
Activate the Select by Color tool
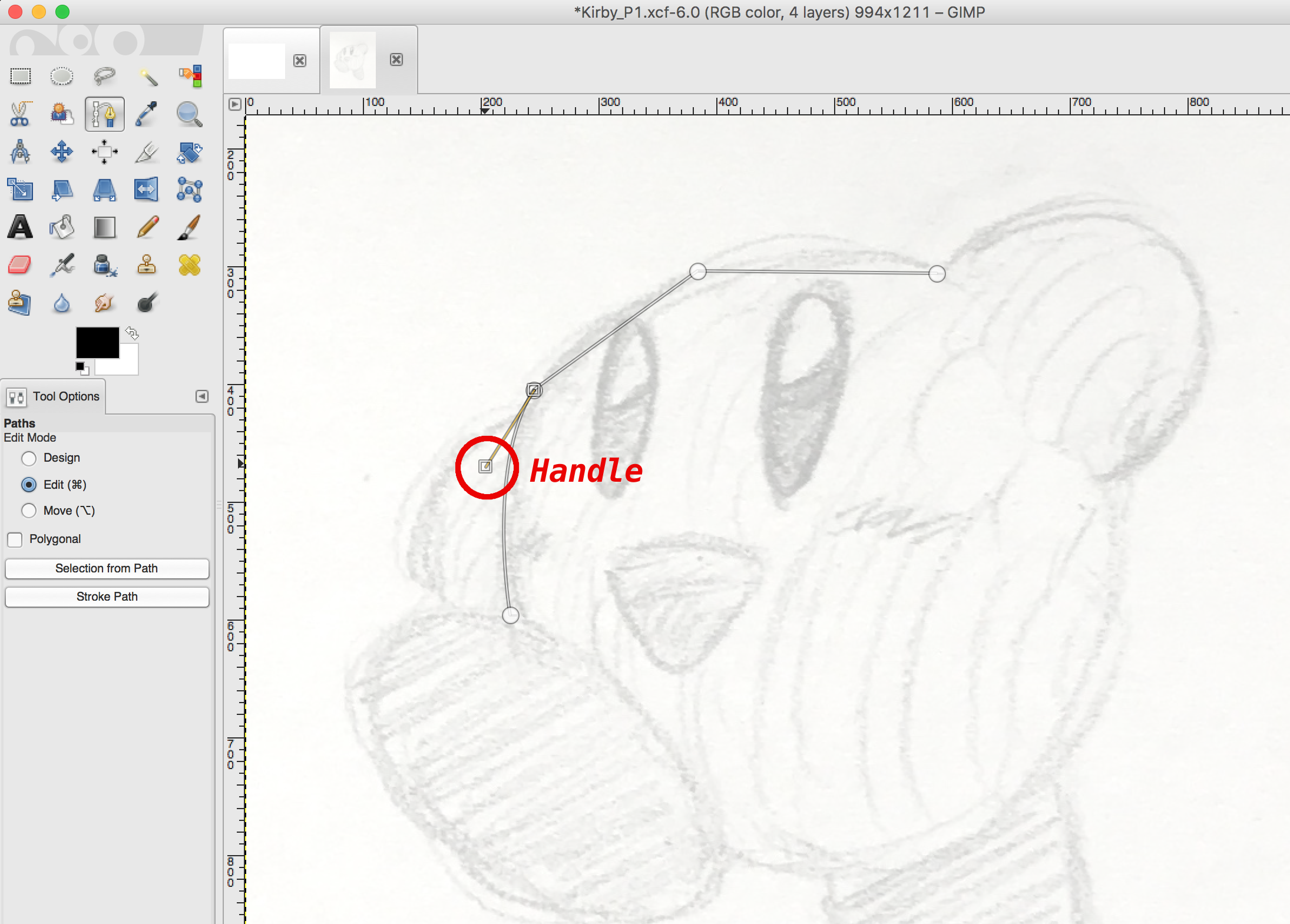(190, 76)
